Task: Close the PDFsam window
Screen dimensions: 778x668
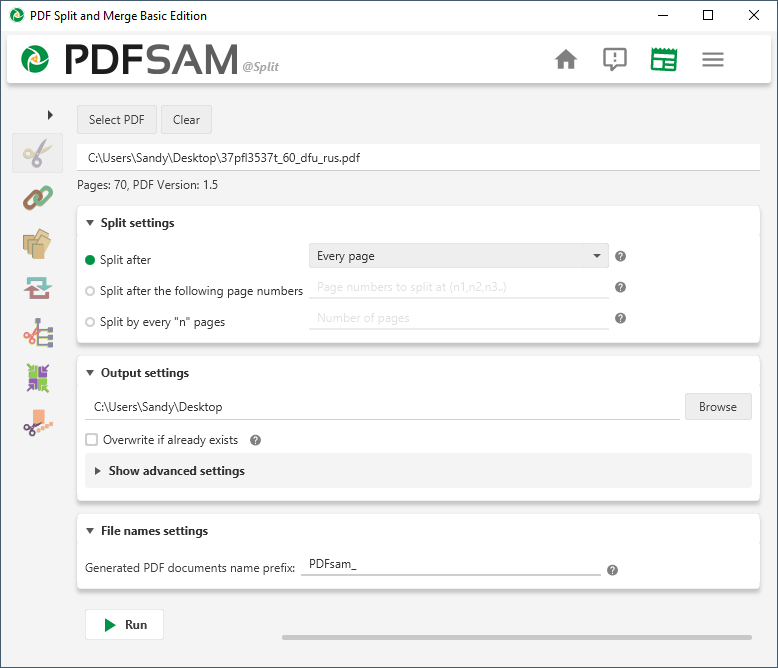Action: click(x=754, y=15)
